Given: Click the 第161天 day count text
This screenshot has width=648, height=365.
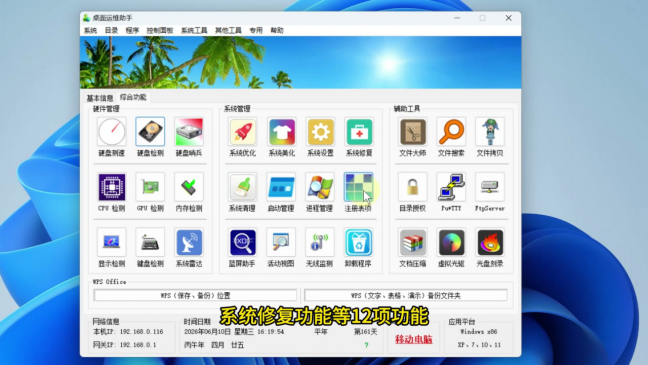Looking at the screenshot, I should (366, 332).
